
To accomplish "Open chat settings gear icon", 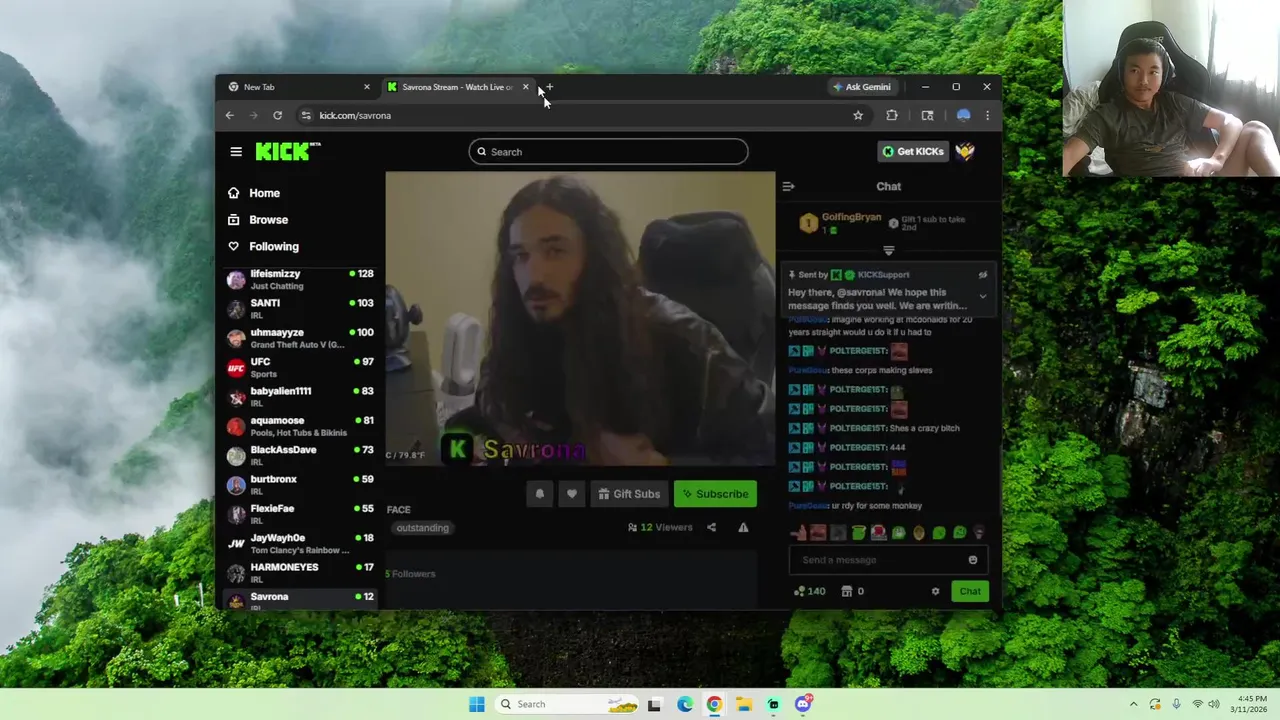I will [936, 591].
